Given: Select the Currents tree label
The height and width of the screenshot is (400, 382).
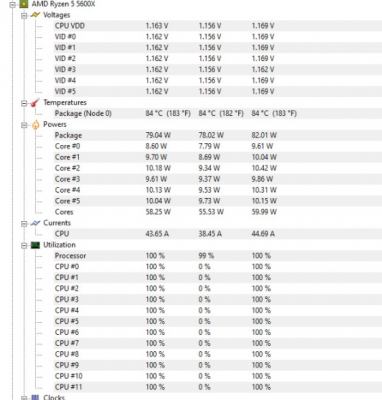Looking at the screenshot, I should (57, 223).
